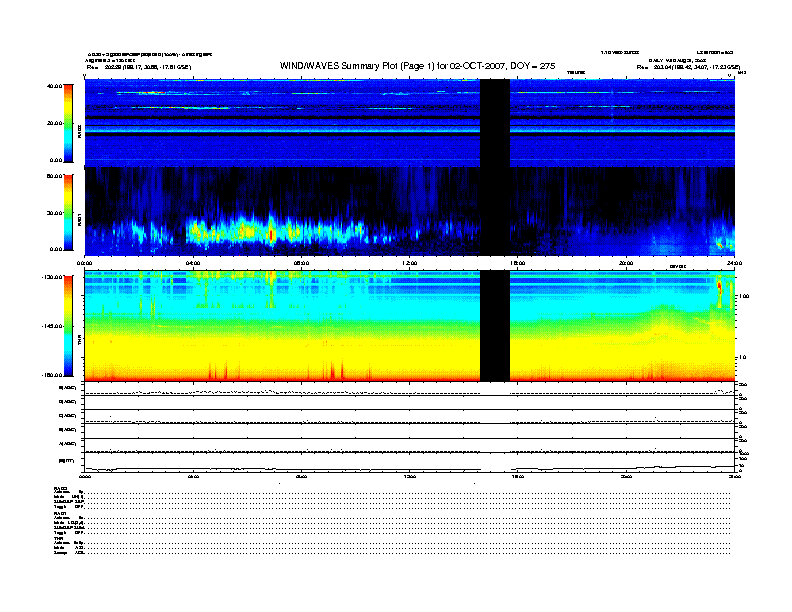Click the TNR status block heading at bottom
This screenshot has width=792, height=612.
58,538
